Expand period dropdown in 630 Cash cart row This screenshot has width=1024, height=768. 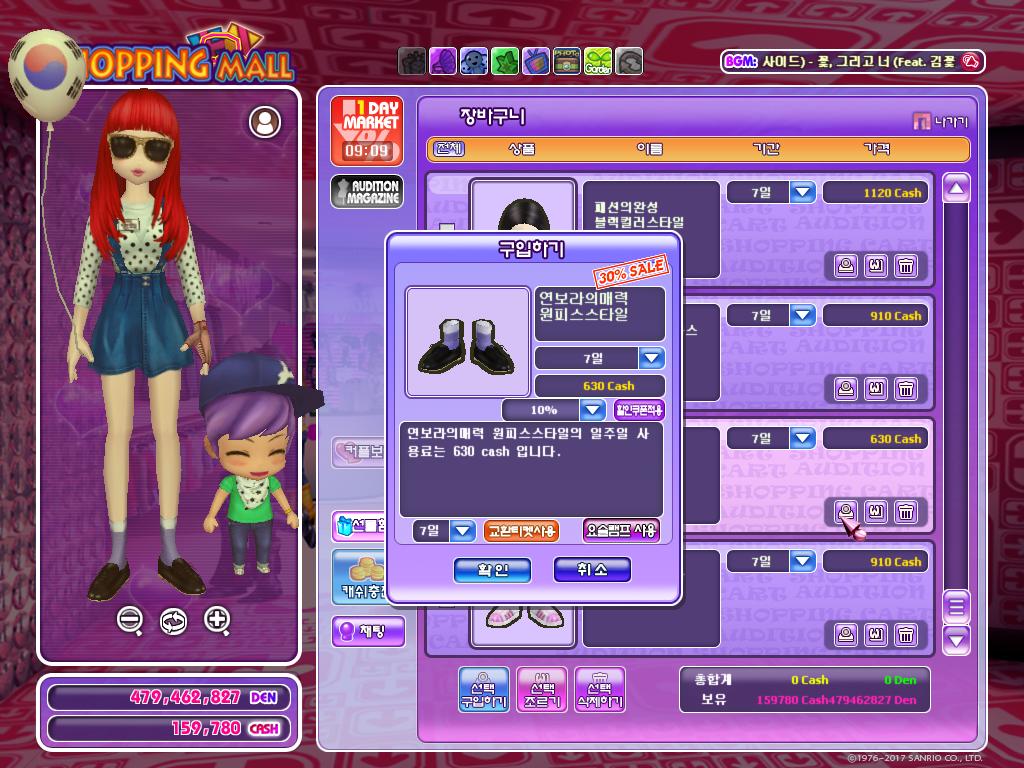click(x=803, y=438)
